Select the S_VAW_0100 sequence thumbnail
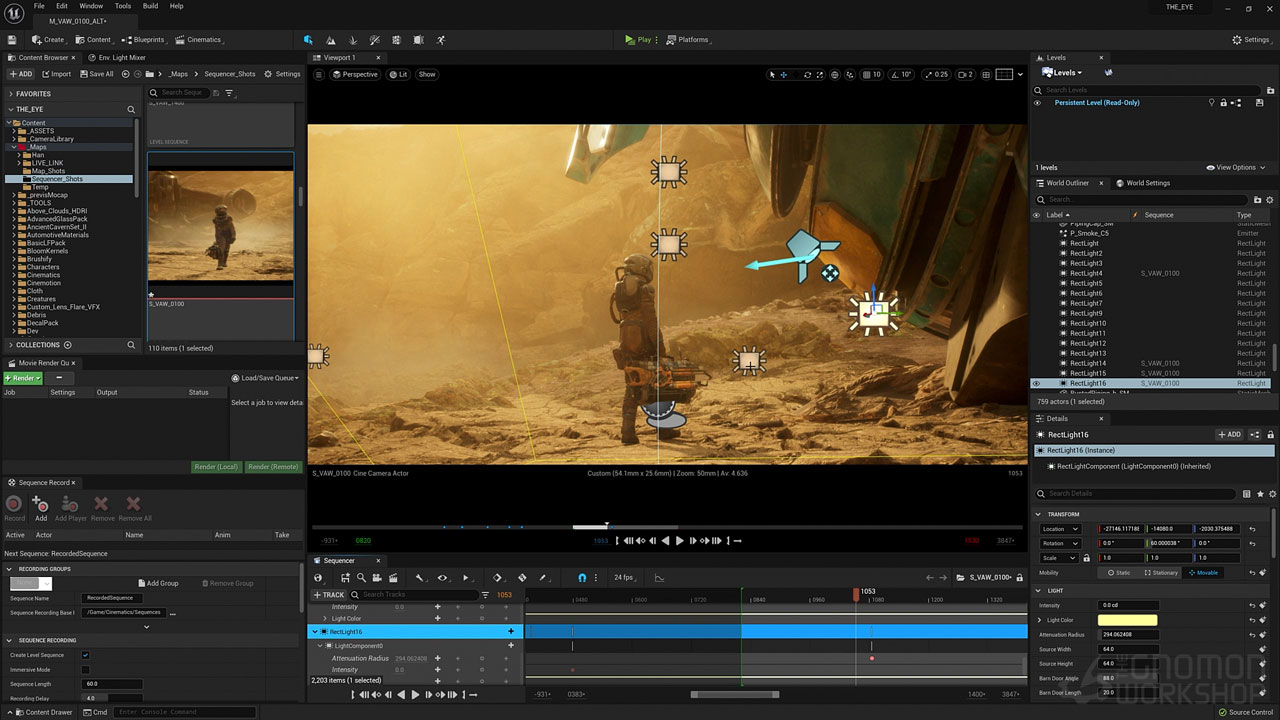Viewport: 1280px width, 720px height. [x=221, y=225]
